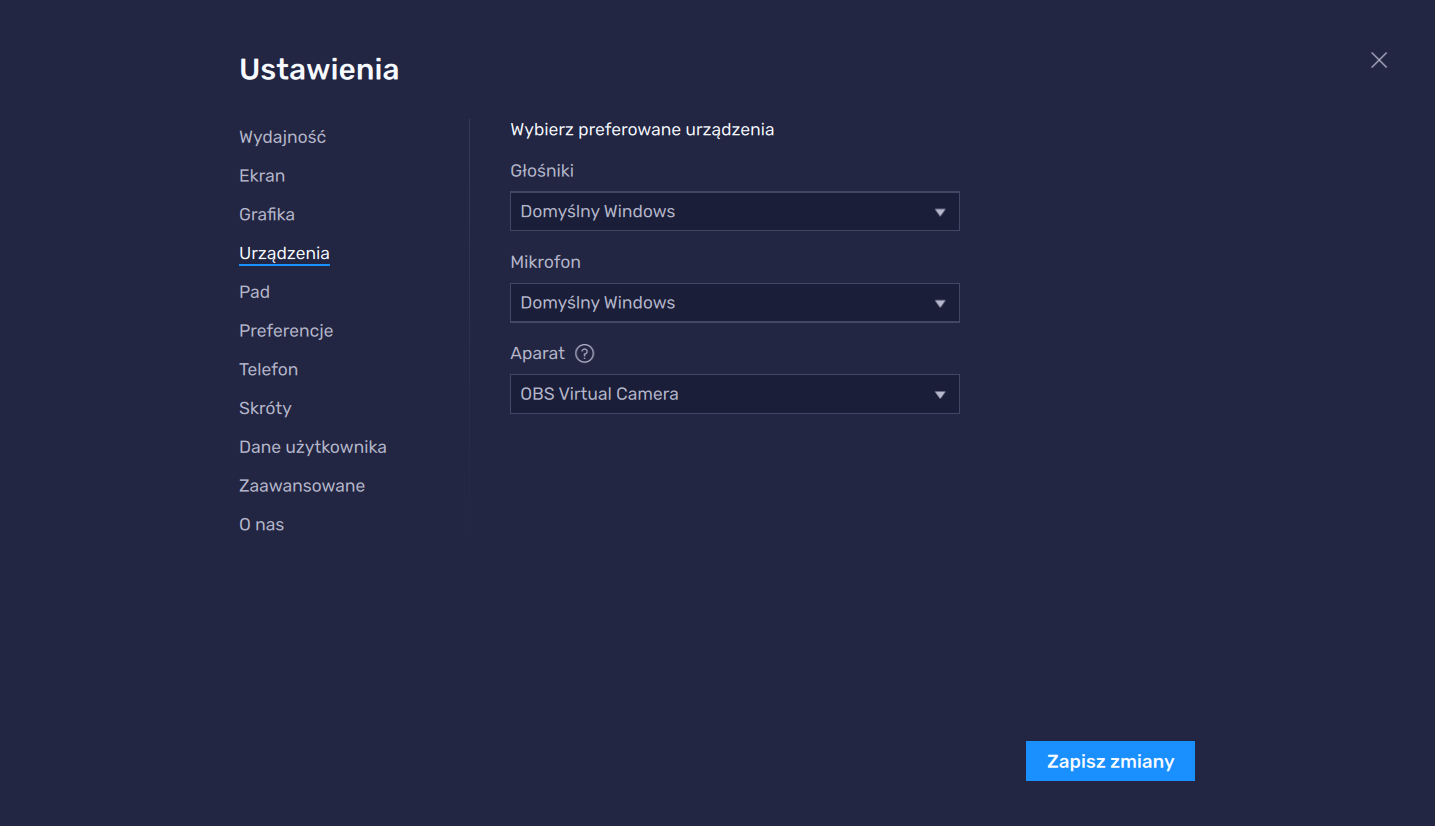This screenshot has width=1435, height=826.
Task: Close the Ustawienia settings window
Action: 1379,60
